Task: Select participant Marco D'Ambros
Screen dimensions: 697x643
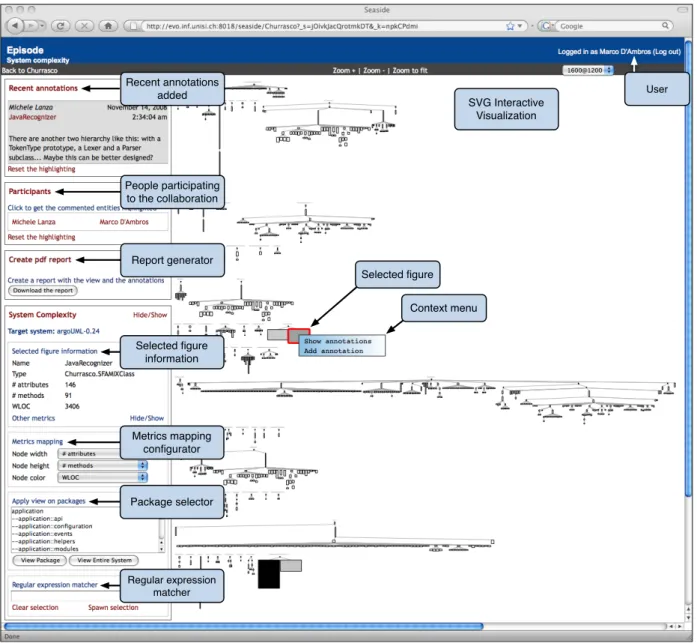Action: coord(124,222)
